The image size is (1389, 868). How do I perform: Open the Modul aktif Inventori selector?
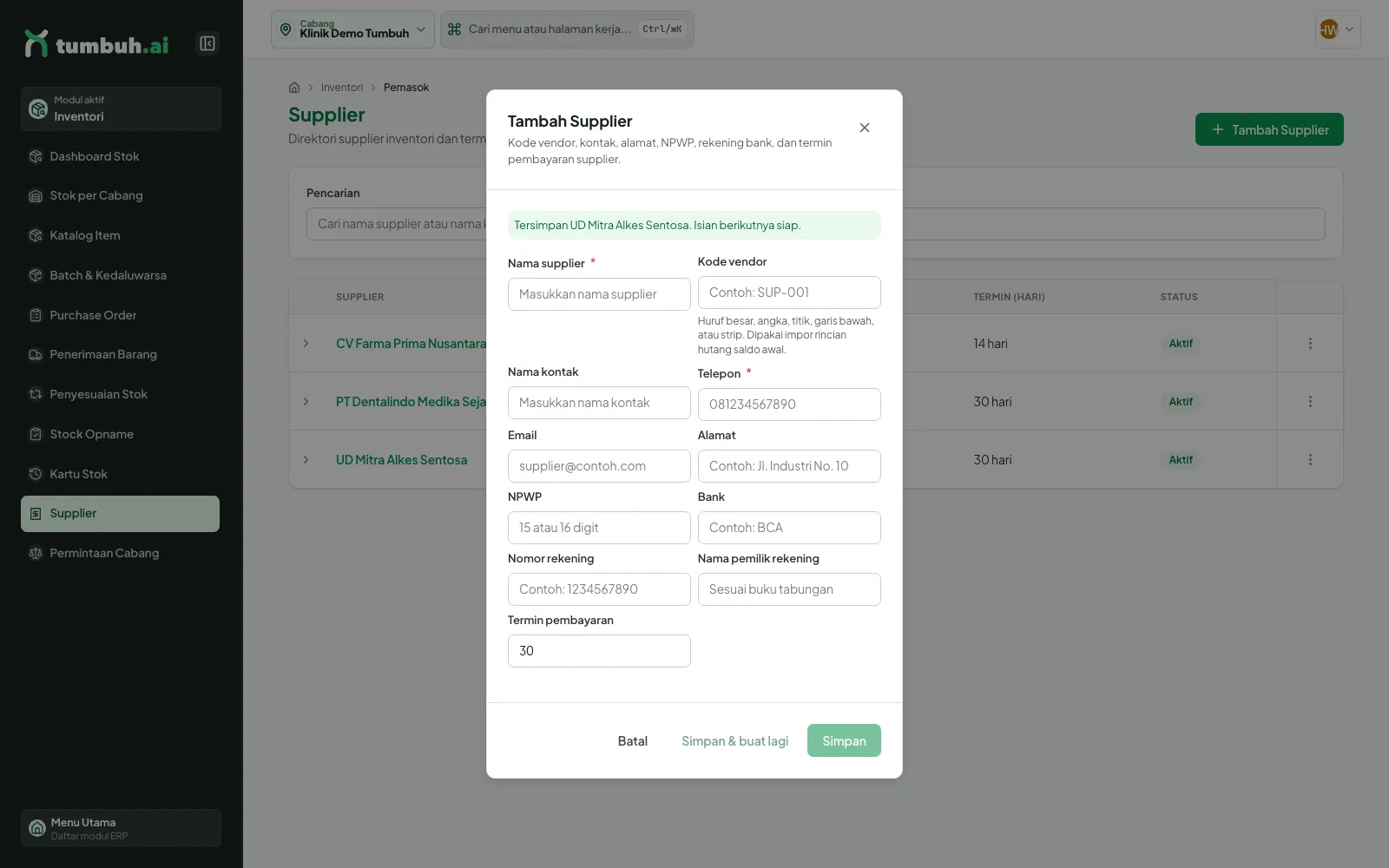(x=121, y=108)
